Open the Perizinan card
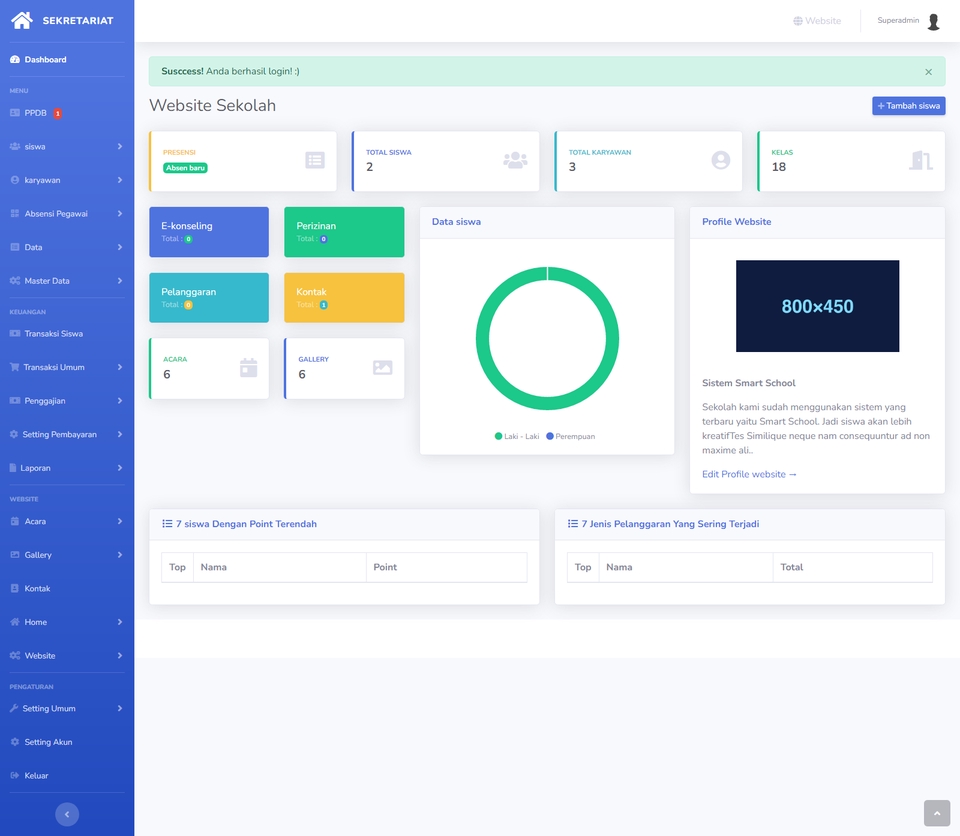 click(x=344, y=232)
